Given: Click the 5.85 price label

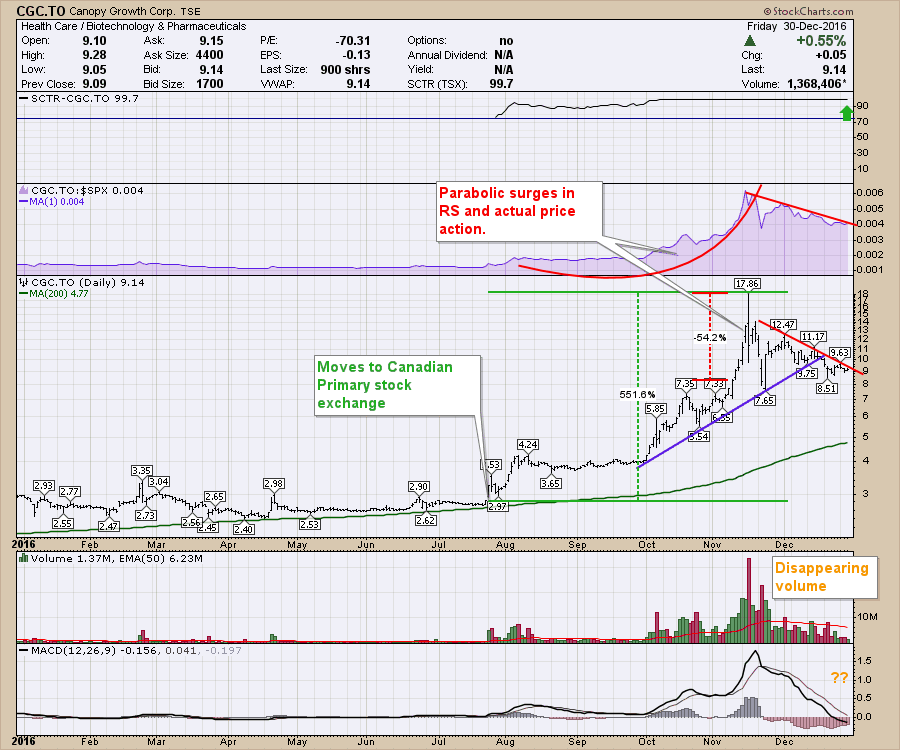Looking at the screenshot, I should click(655, 409).
